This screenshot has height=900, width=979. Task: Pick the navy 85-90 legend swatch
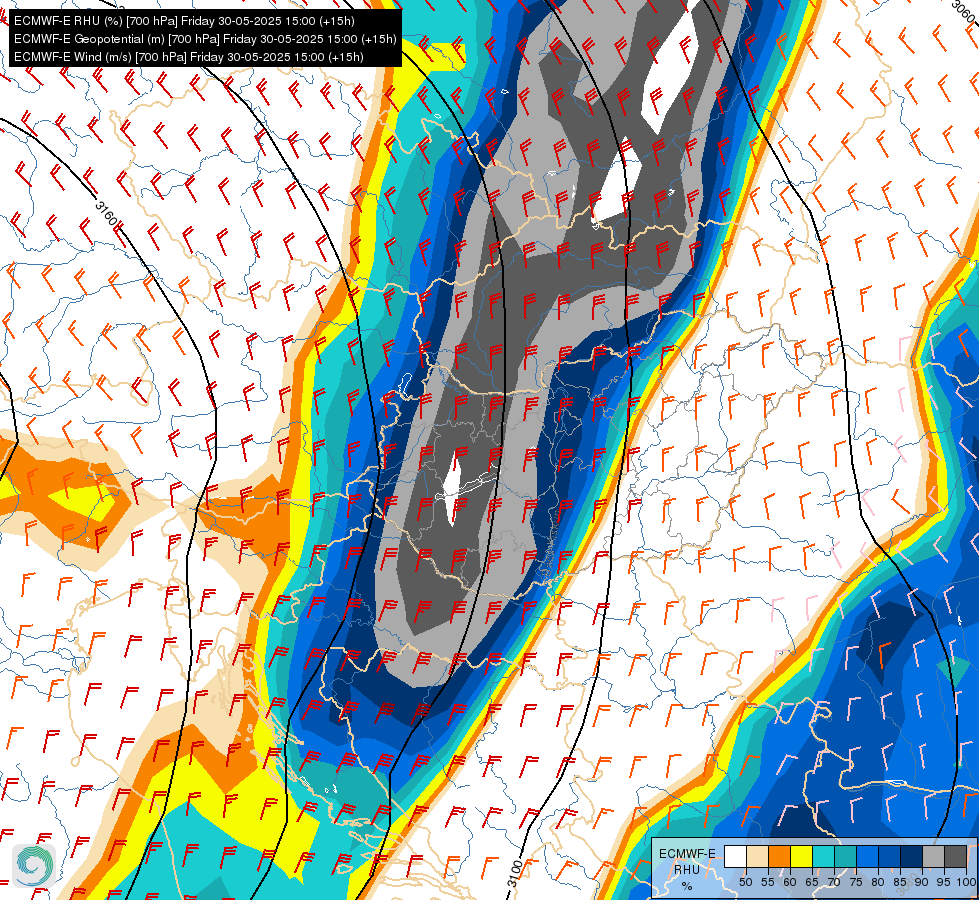tap(910, 856)
